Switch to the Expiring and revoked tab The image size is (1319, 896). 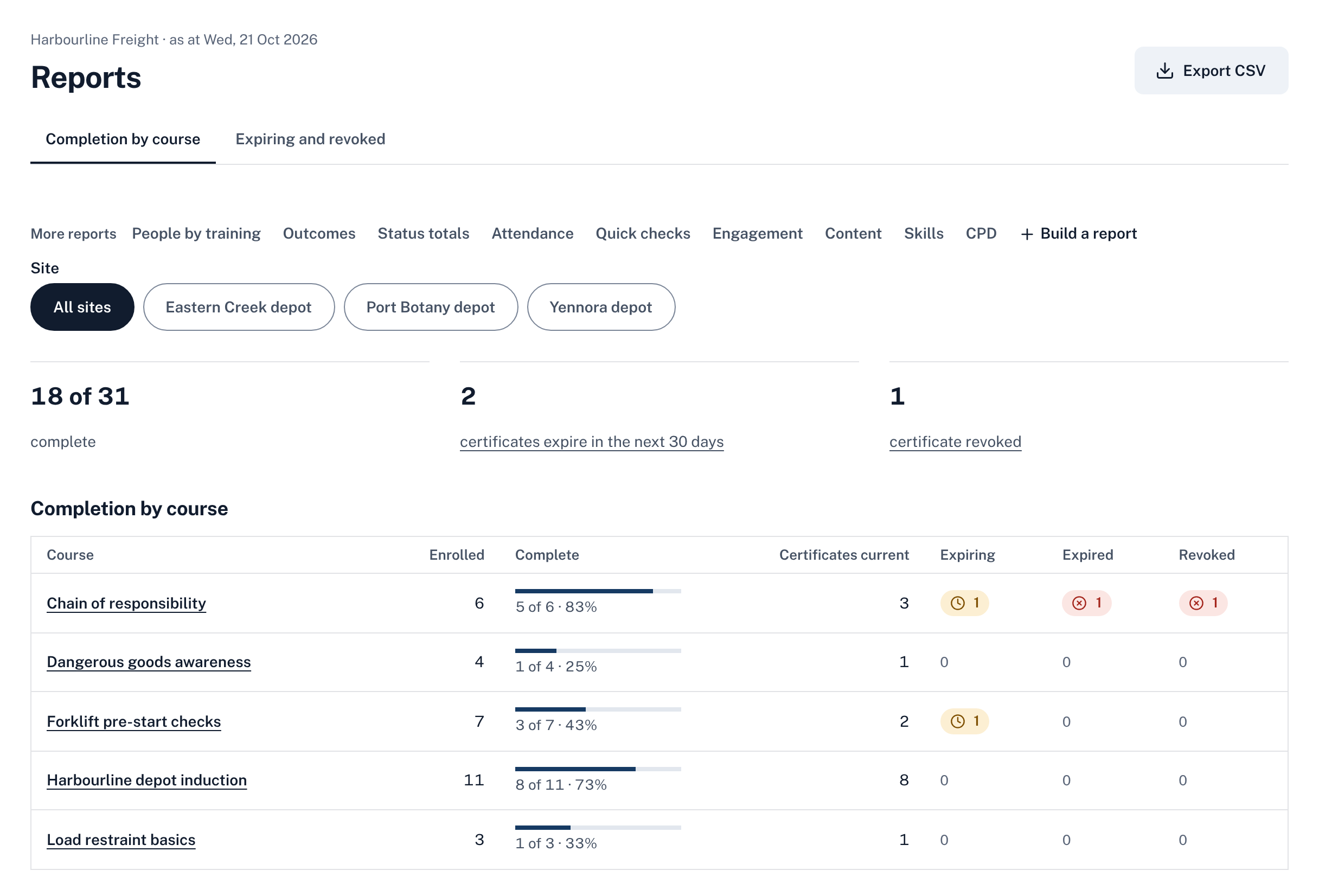point(310,139)
